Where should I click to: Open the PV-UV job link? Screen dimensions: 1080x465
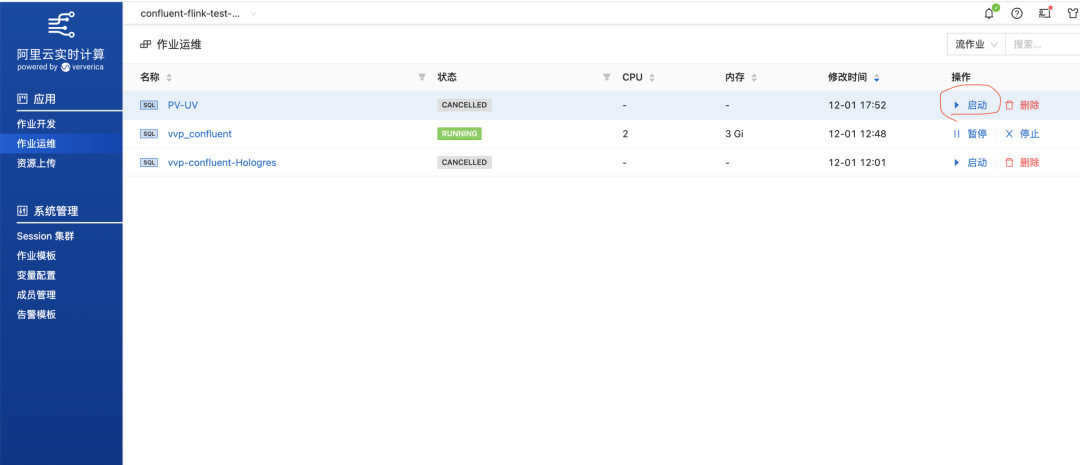coord(183,105)
